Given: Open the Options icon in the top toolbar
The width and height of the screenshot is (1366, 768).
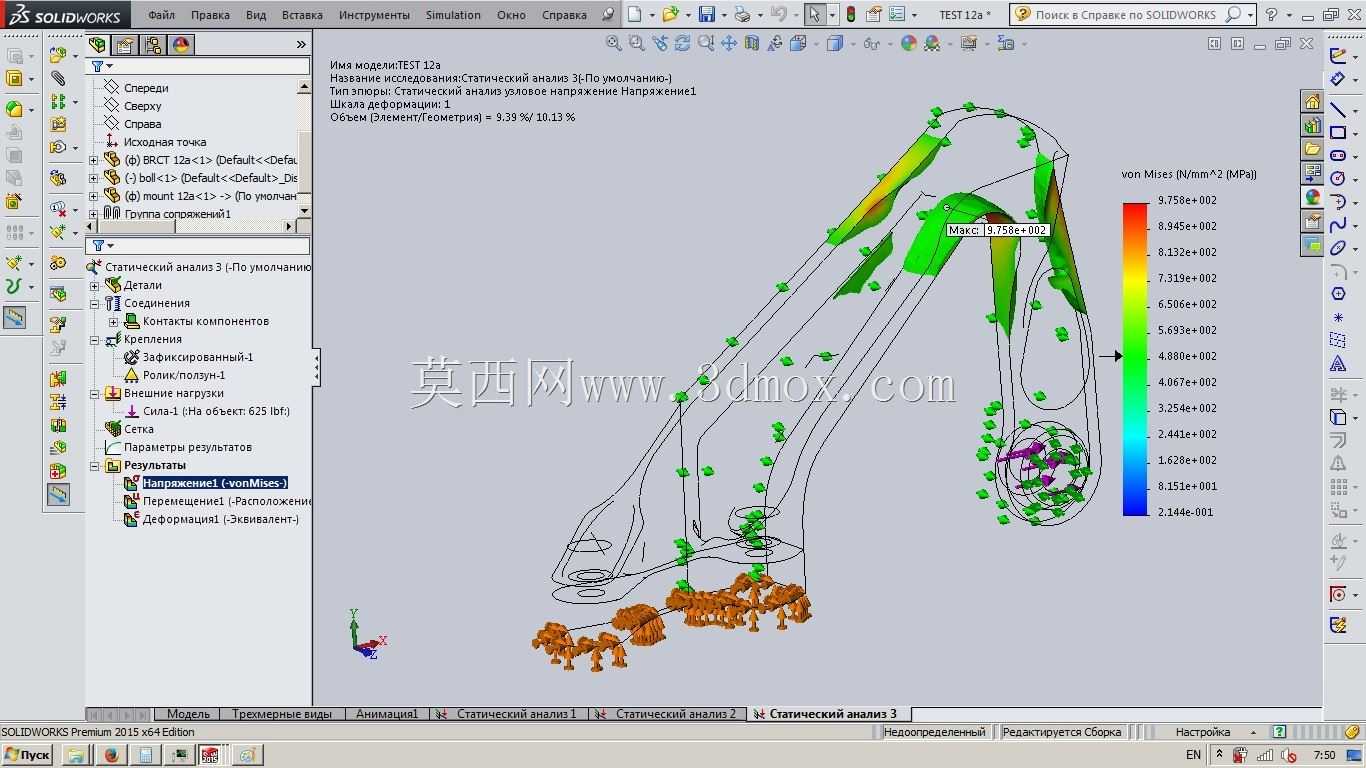Looking at the screenshot, I should tap(895, 14).
